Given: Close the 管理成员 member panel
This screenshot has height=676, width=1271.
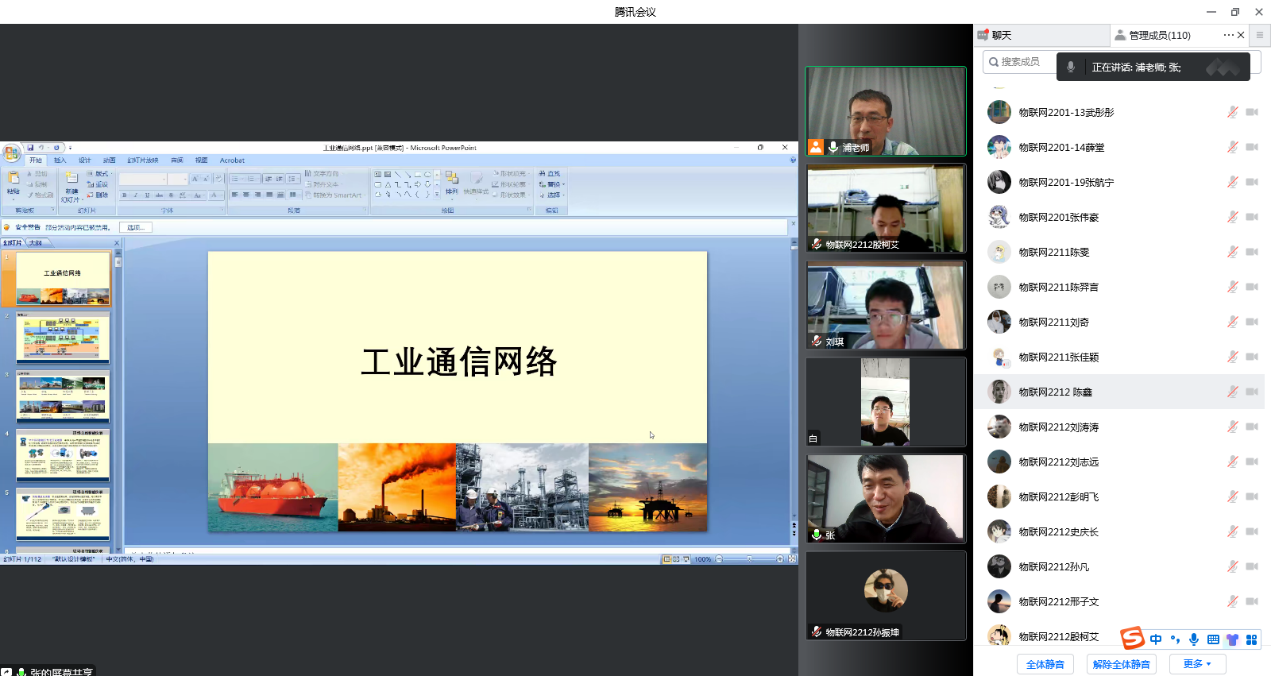Looking at the screenshot, I should (1242, 35).
